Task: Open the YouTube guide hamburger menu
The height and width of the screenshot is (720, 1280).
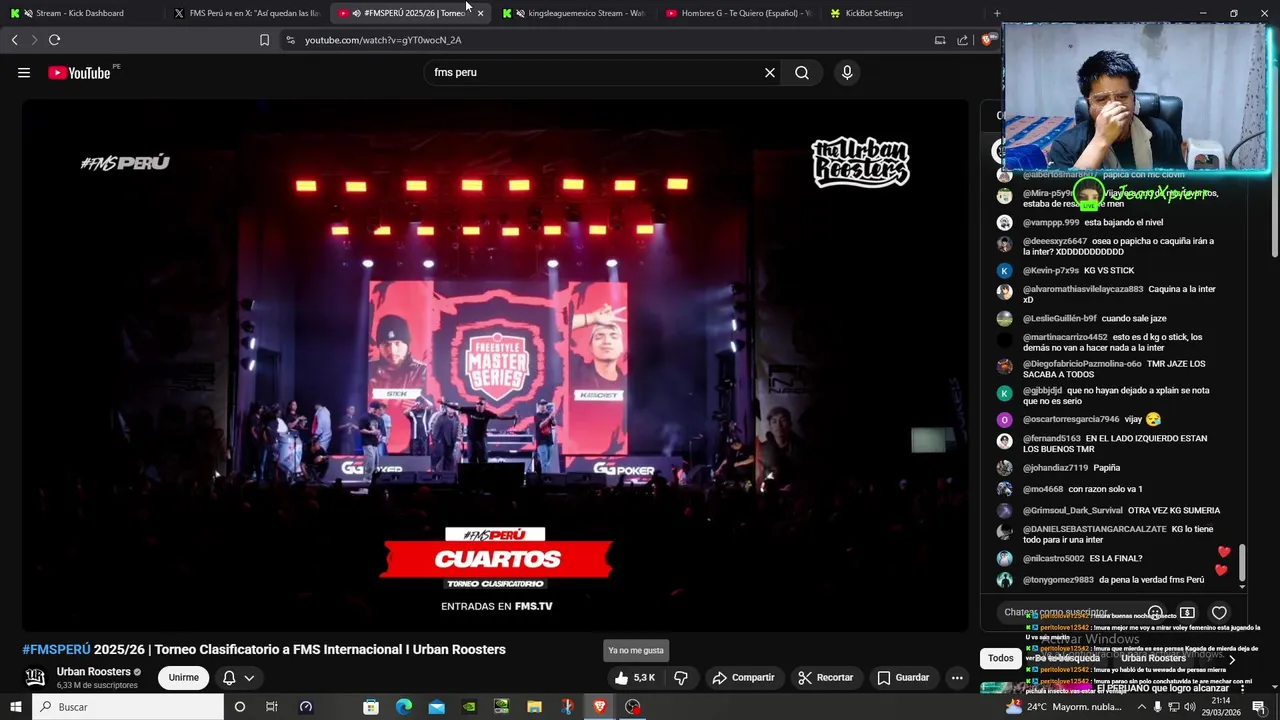Action: coord(24,72)
